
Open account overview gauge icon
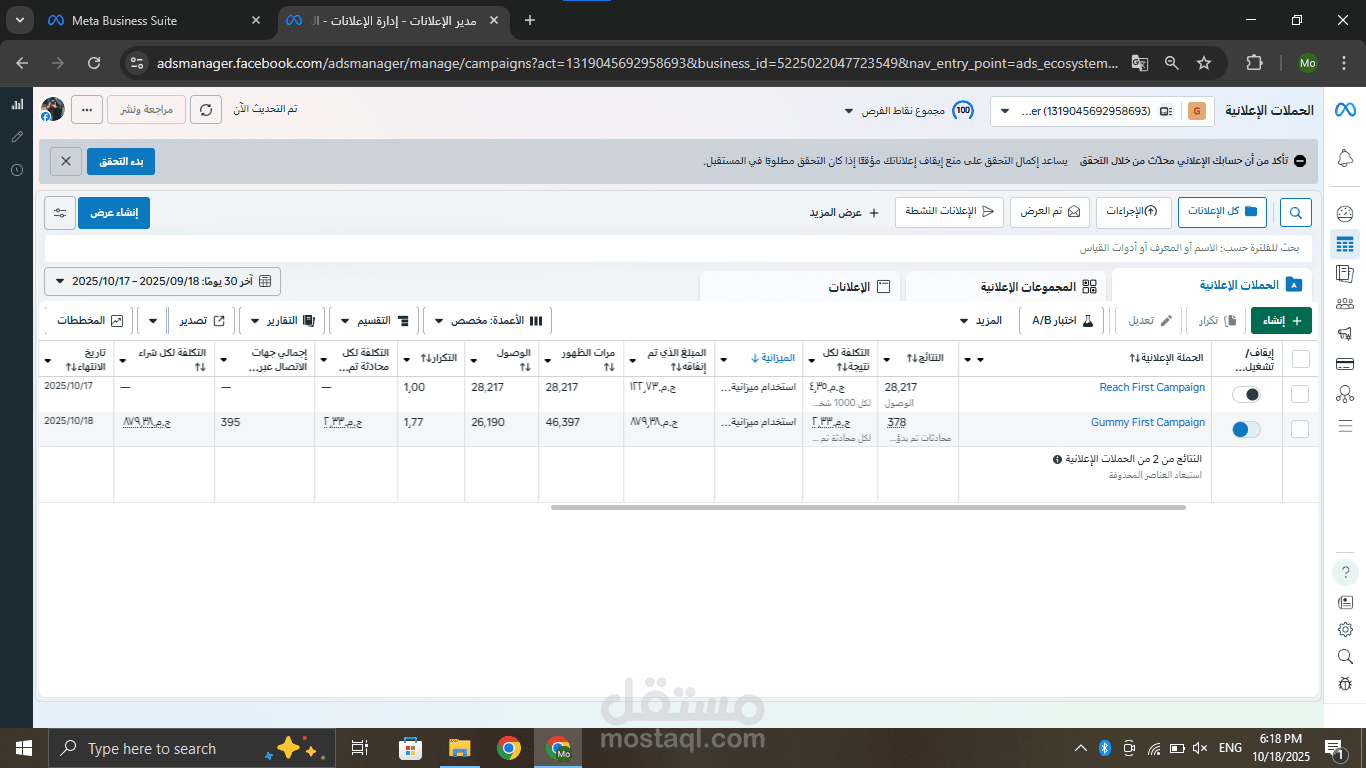click(1345, 214)
